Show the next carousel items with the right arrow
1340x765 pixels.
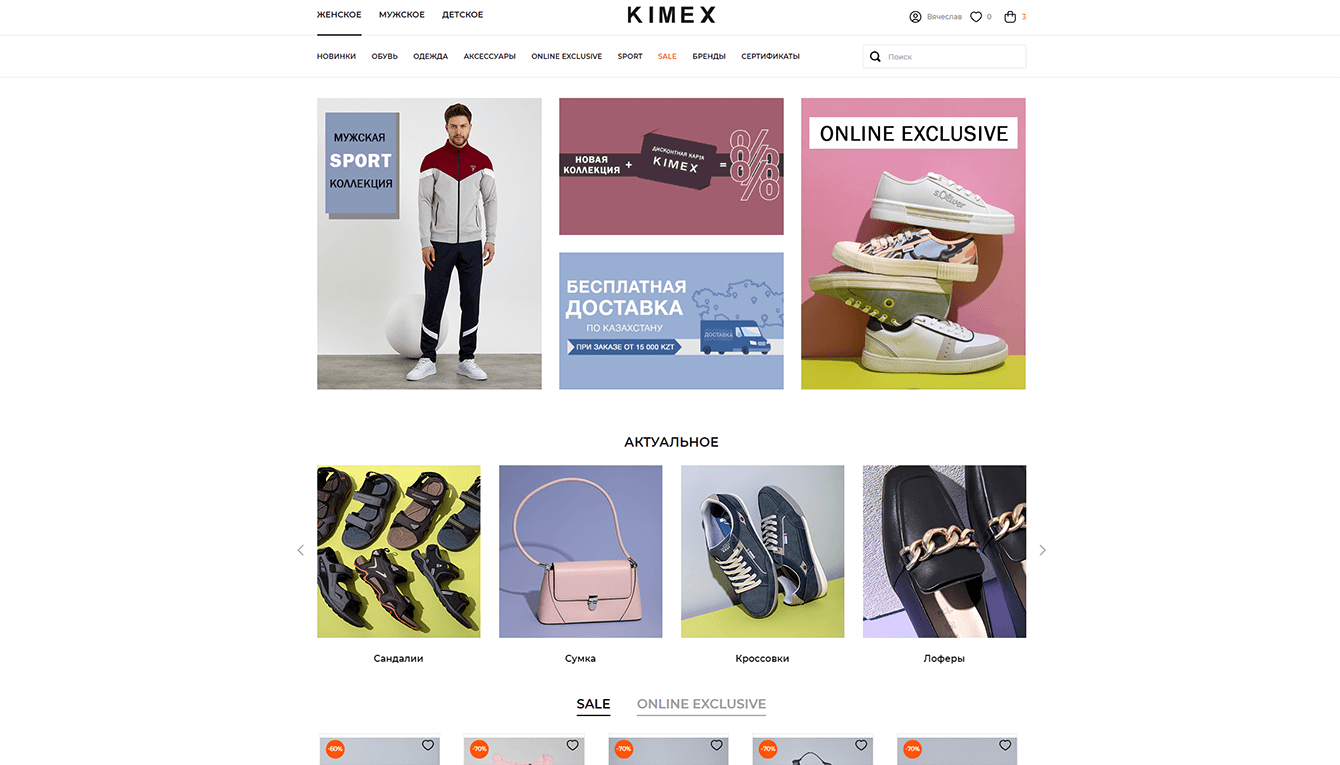1042,550
